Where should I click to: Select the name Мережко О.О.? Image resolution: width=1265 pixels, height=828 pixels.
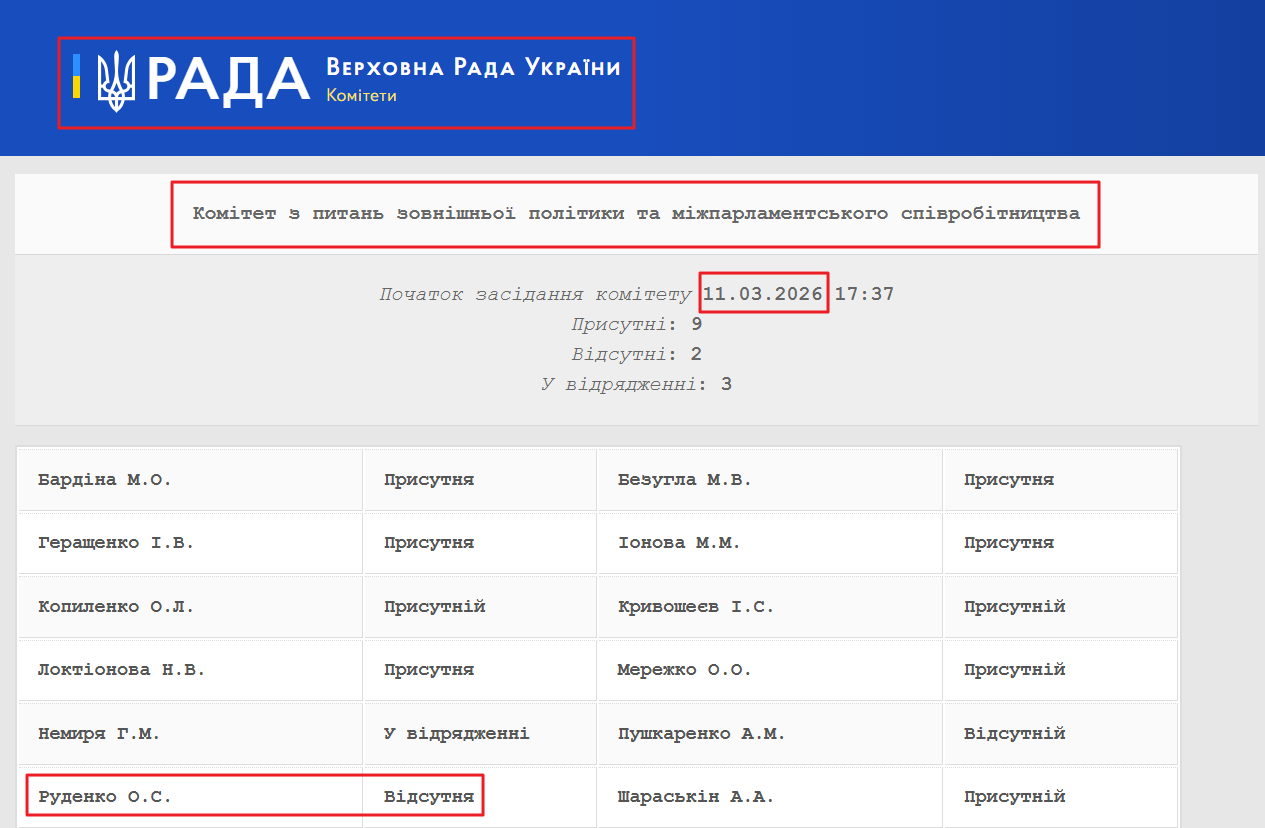click(685, 670)
